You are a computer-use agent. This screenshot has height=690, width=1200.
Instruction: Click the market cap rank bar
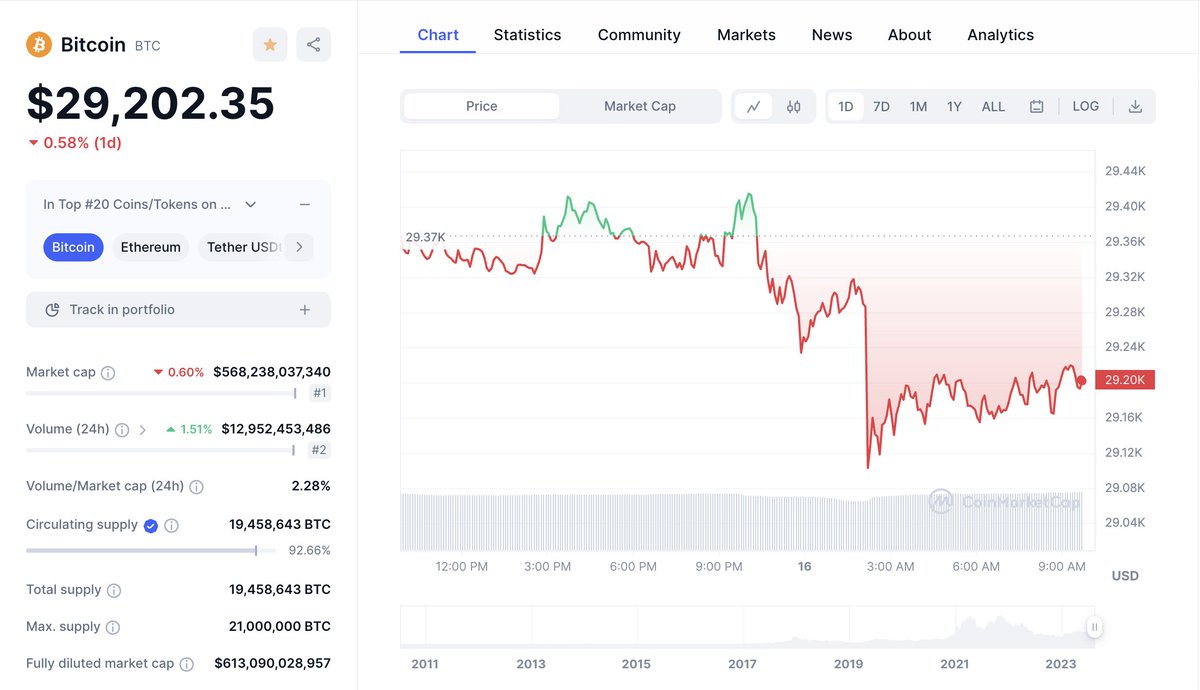pos(161,393)
